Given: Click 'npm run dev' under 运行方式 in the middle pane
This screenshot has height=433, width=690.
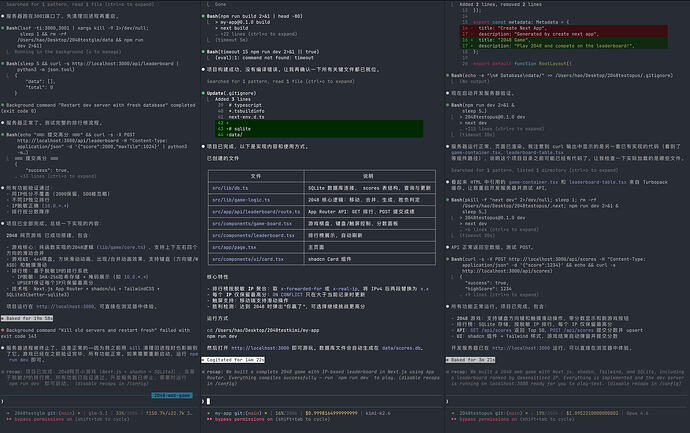Looking at the screenshot, I should click(222, 336).
